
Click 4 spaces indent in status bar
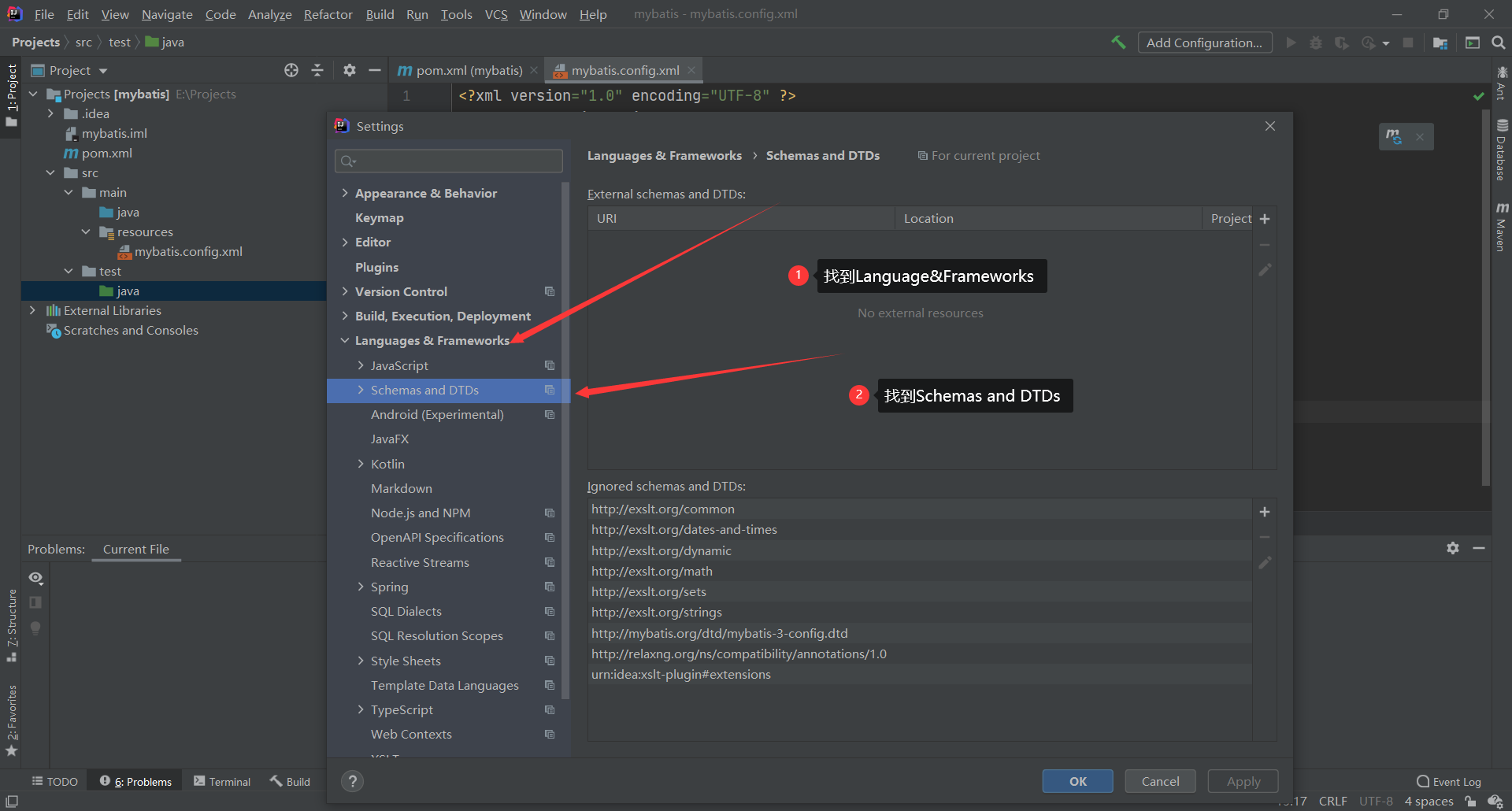[x=1429, y=801]
